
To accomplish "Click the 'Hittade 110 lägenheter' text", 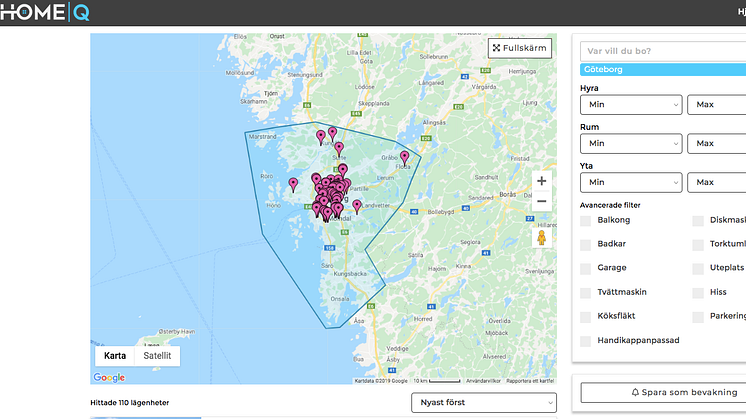I will pos(129,402).
